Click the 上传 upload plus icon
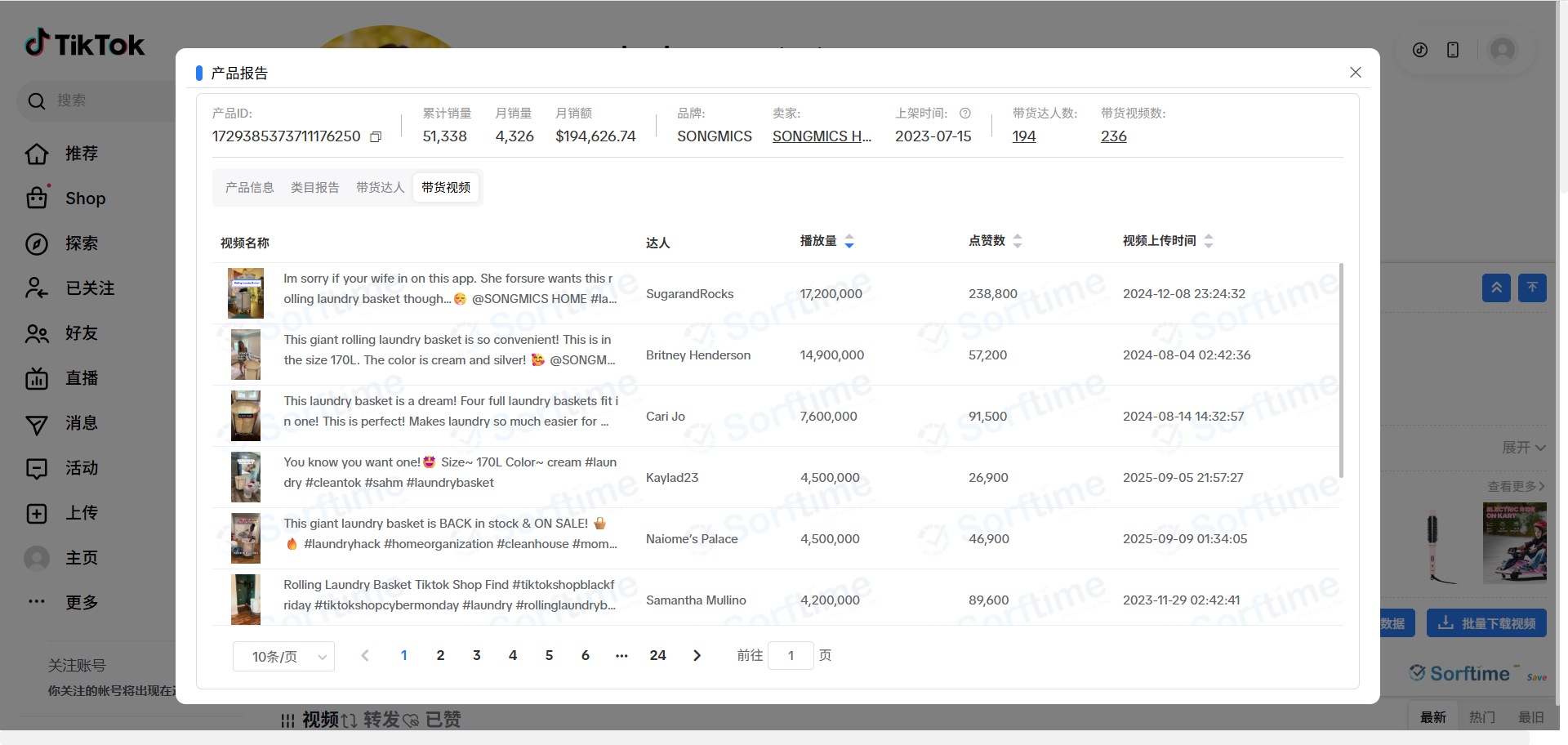This screenshot has width=1568, height=745. pyautogui.click(x=37, y=513)
